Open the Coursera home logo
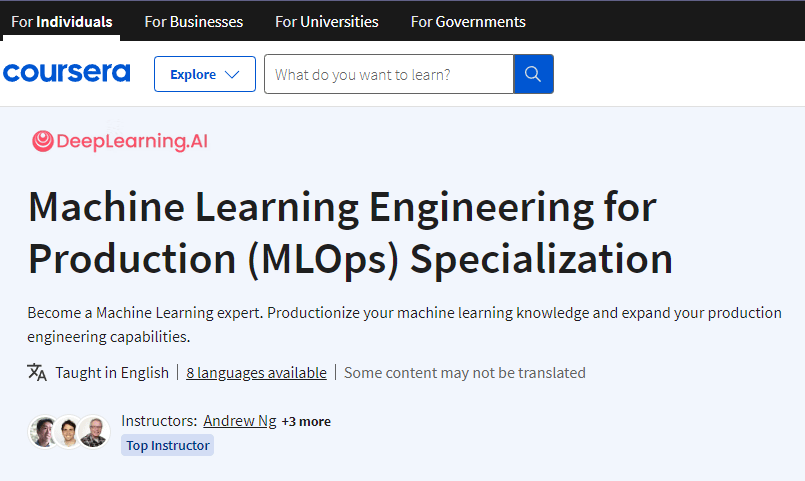805x481 pixels. click(67, 73)
